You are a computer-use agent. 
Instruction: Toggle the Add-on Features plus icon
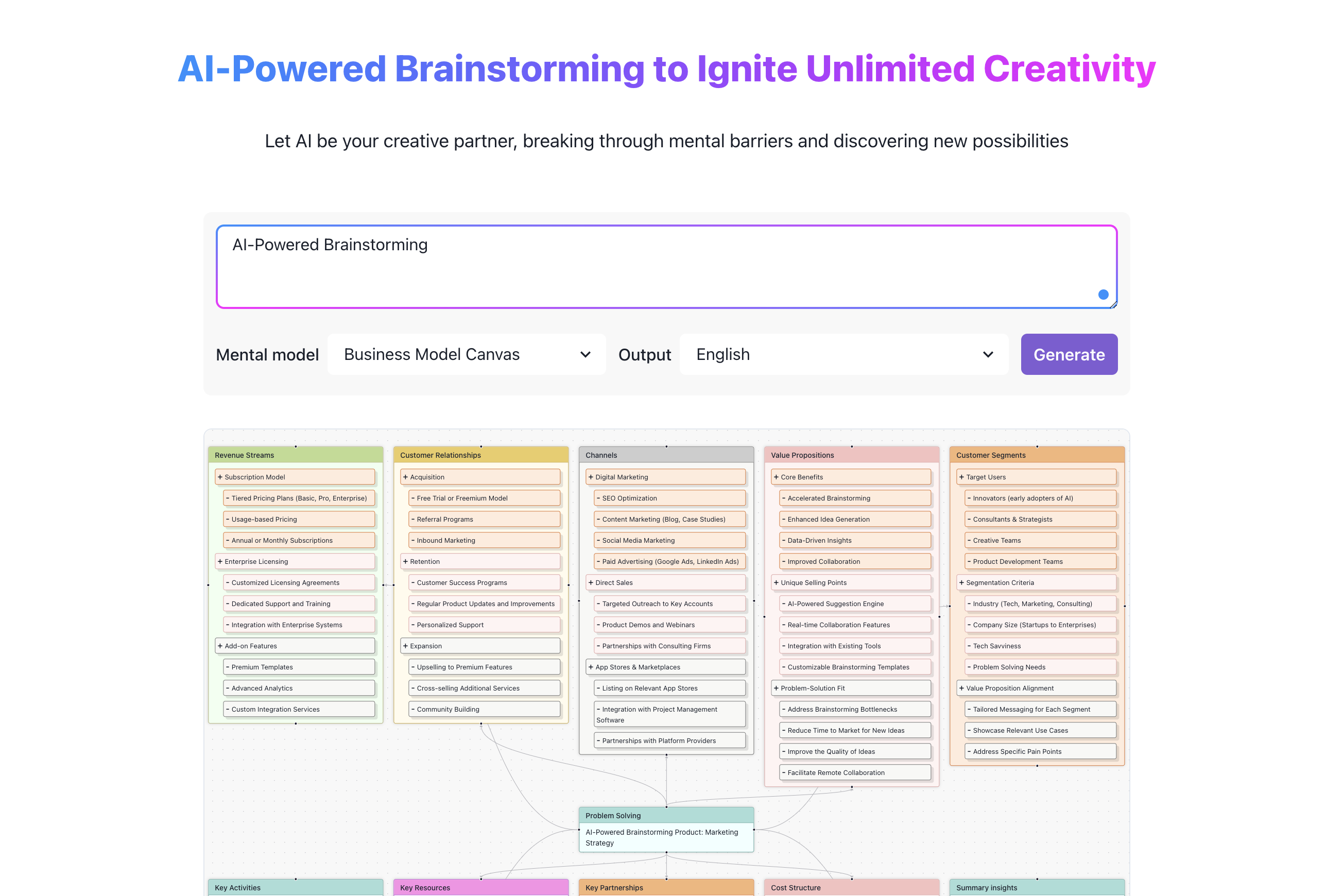tap(220, 646)
